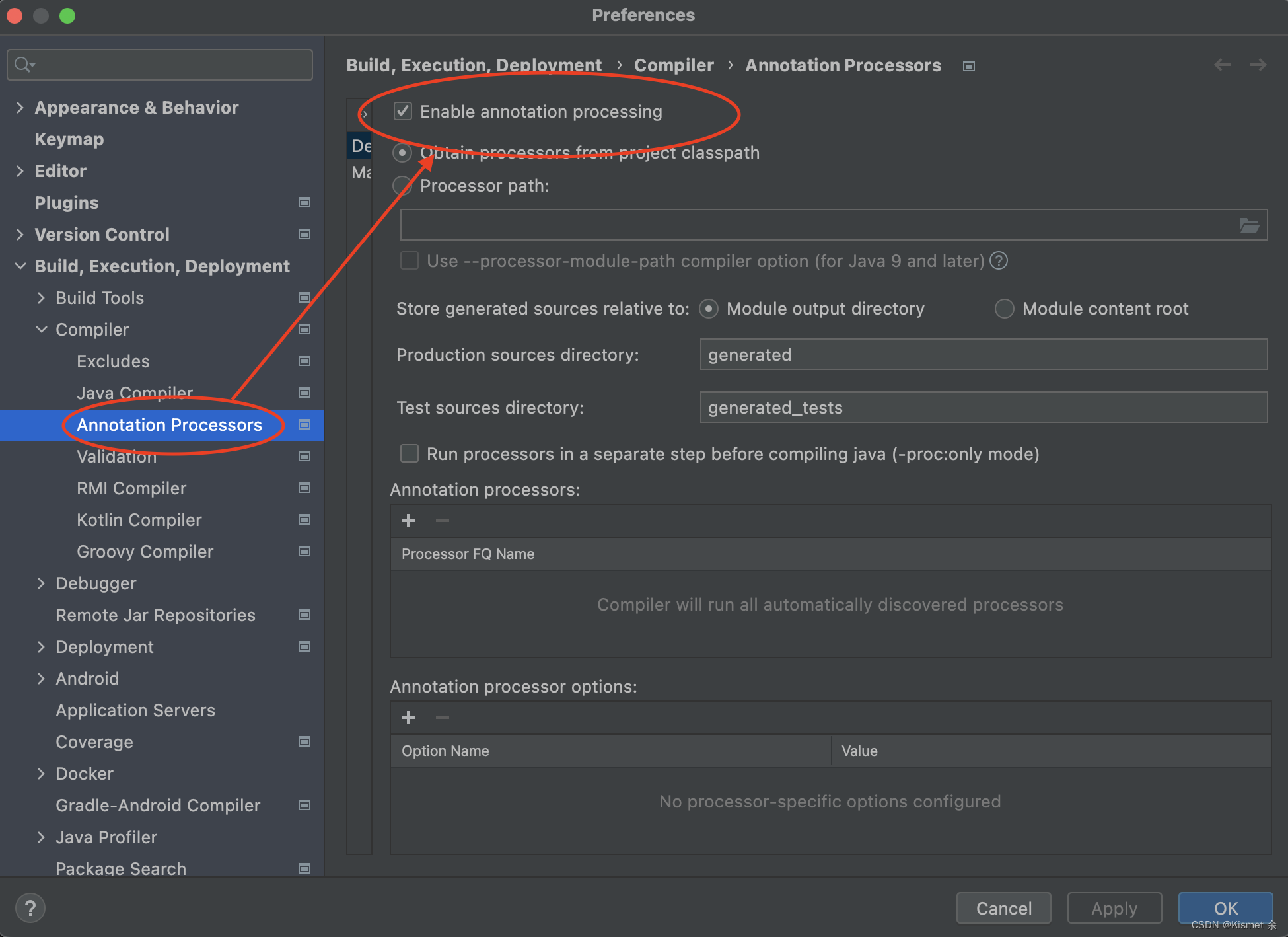Click Build, Execution, Deployment breadcrumb
Image resolution: width=1288 pixels, height=937 pixels.
(x=474, y=65)
